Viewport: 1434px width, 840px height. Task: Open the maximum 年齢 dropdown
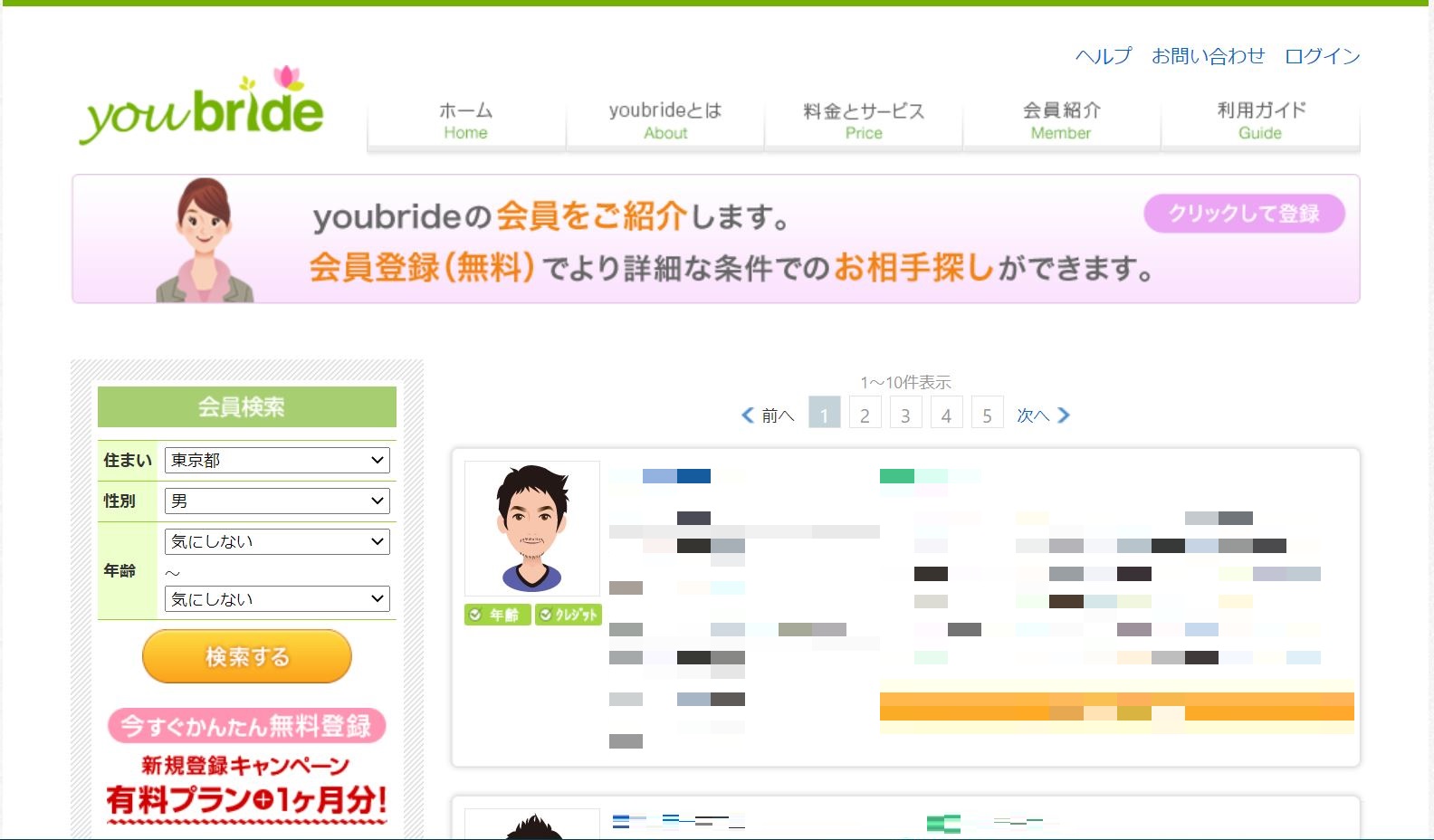[277, 599]
